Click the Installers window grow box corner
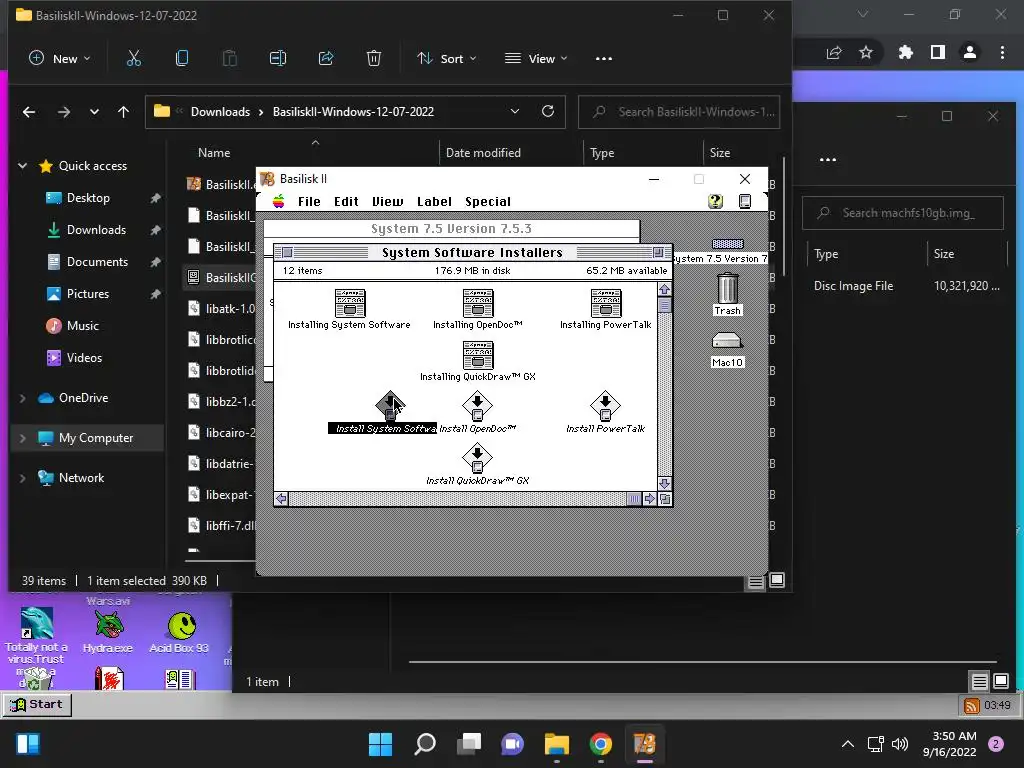 pyautogui.click(x=665, y=499)
